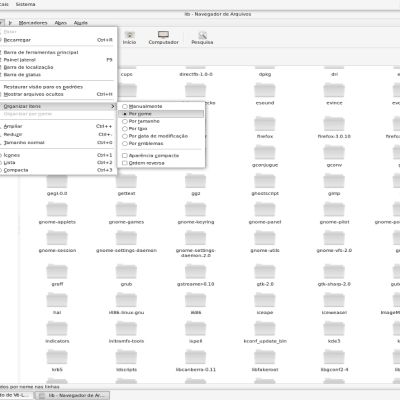Image resolution: width=400 pixels, height=400 pixels.
Task: Open the Sistema panel menu
Action: (x=25, y=4)
